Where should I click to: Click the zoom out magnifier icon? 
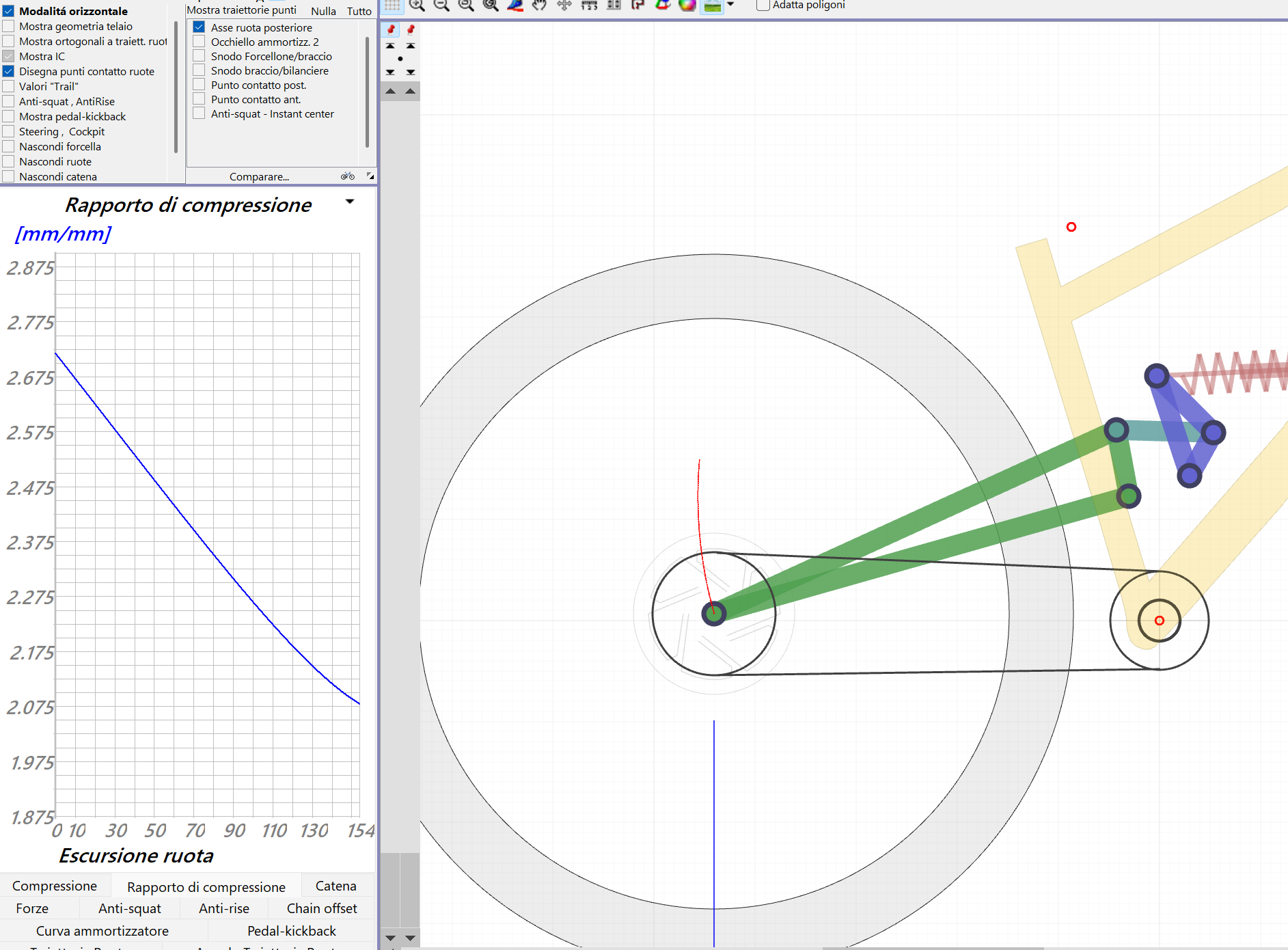pos(441,5)
